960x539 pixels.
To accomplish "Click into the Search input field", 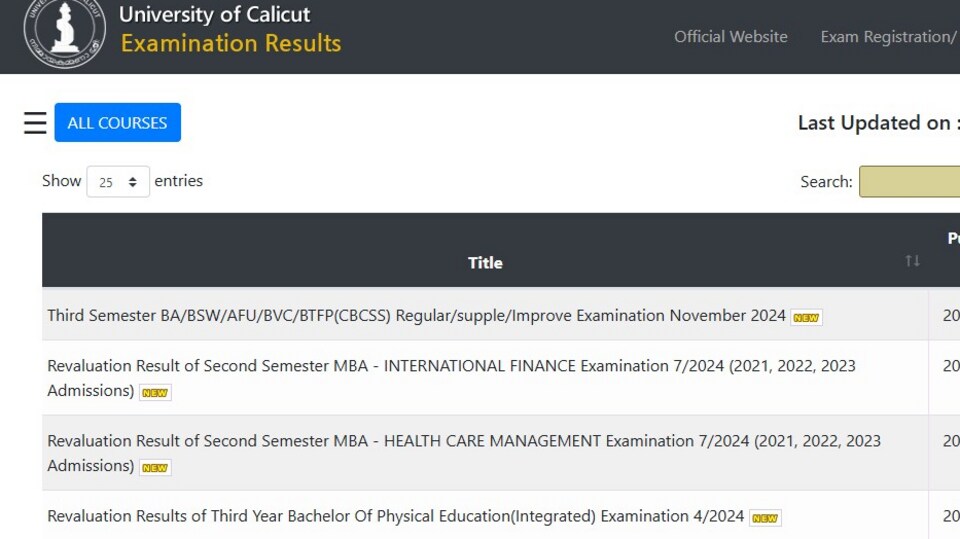I will click(910, 181).
